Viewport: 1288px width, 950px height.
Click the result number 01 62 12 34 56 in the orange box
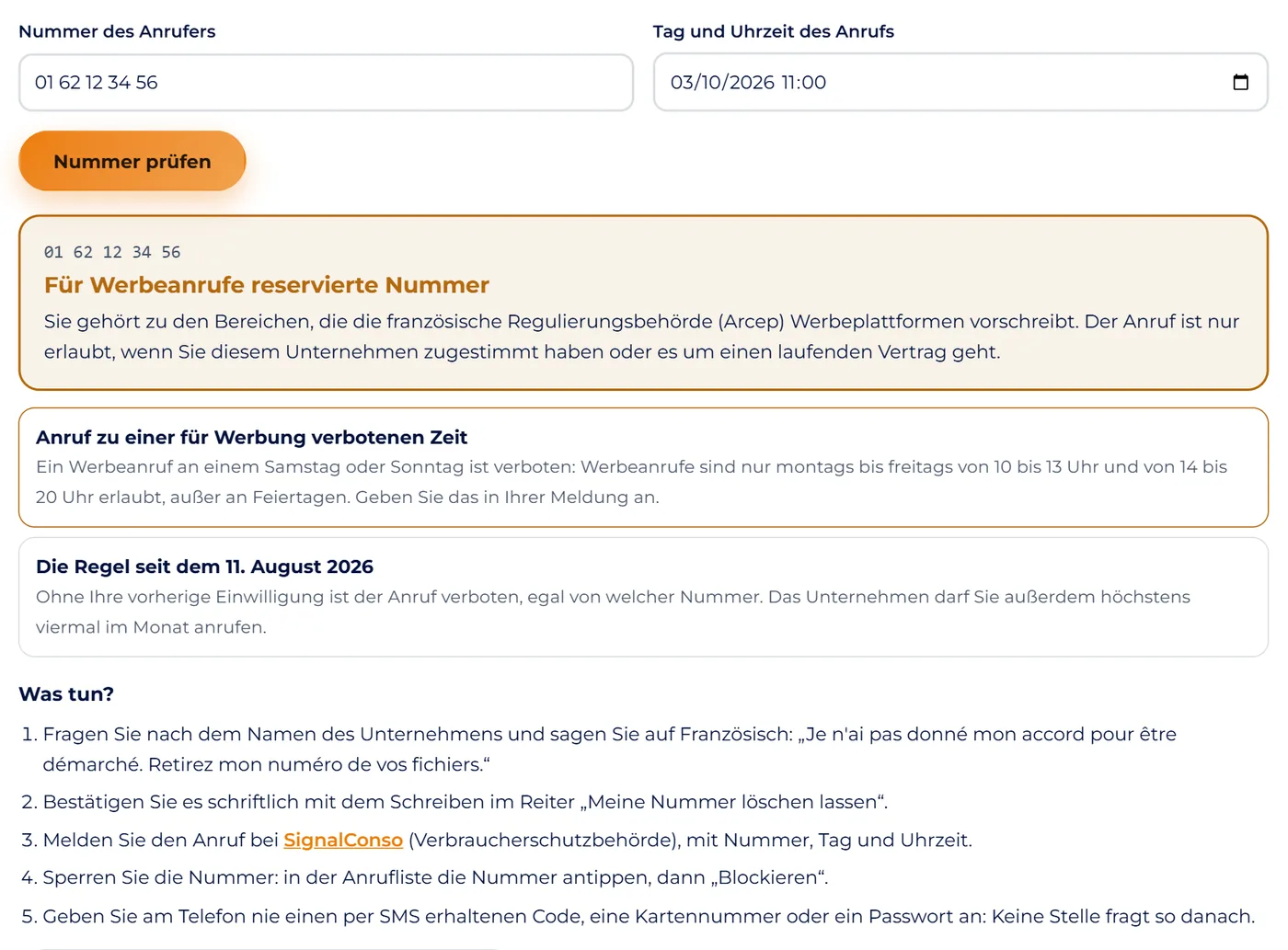coord(112,252)
